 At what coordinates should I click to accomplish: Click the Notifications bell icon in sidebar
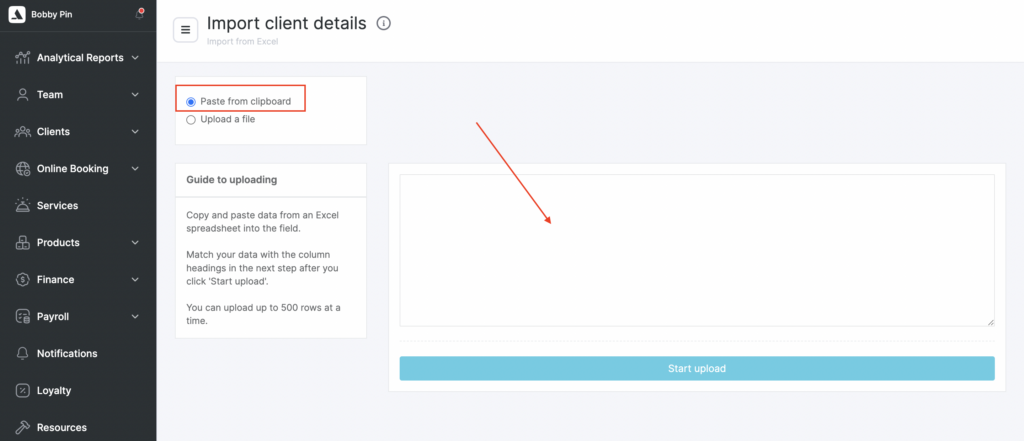(x=22, y=354)
